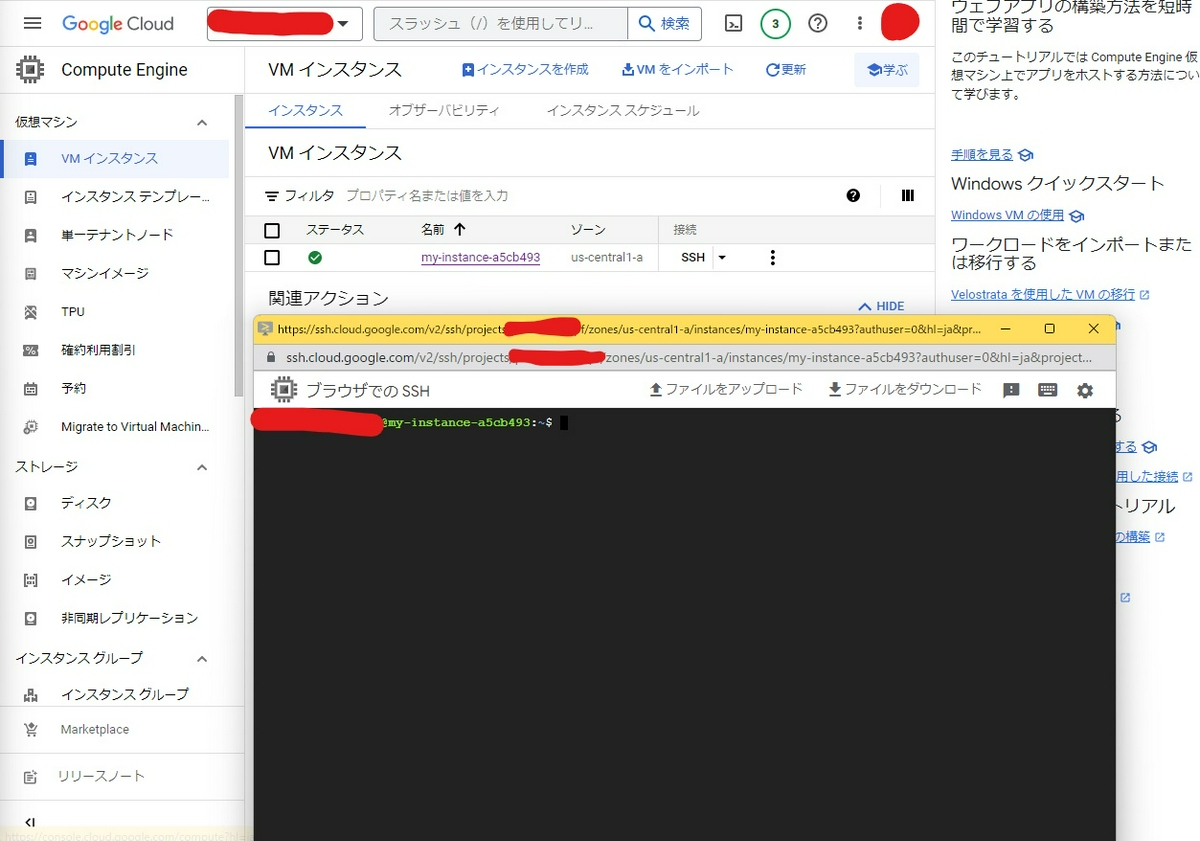Open スナップショット in sidebar

[115, 541]
